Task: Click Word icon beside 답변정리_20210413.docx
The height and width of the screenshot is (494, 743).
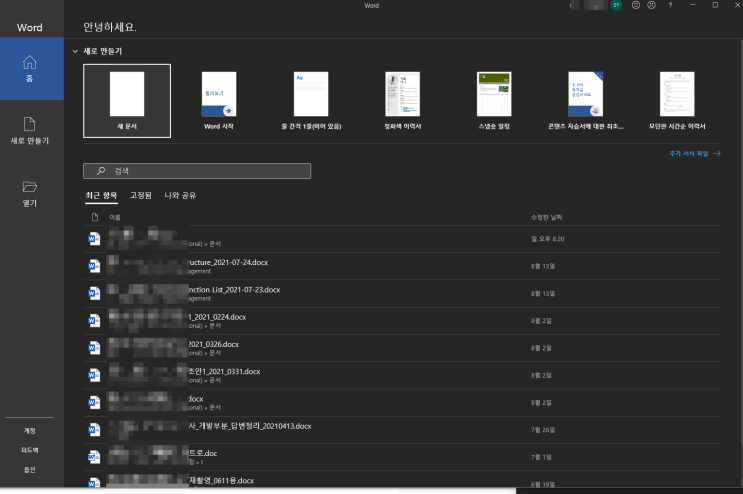Action: click(x=94, y=430)
